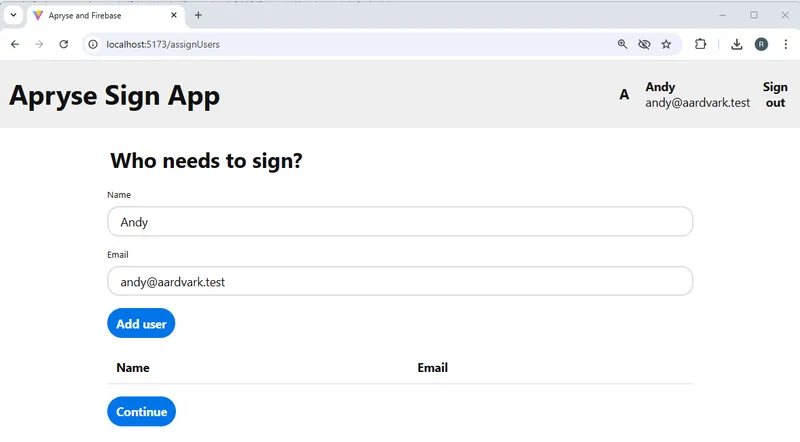Open the Chrome three-dot menu
This screenshot has width=800, height=442.
click(x=786, y=44)
